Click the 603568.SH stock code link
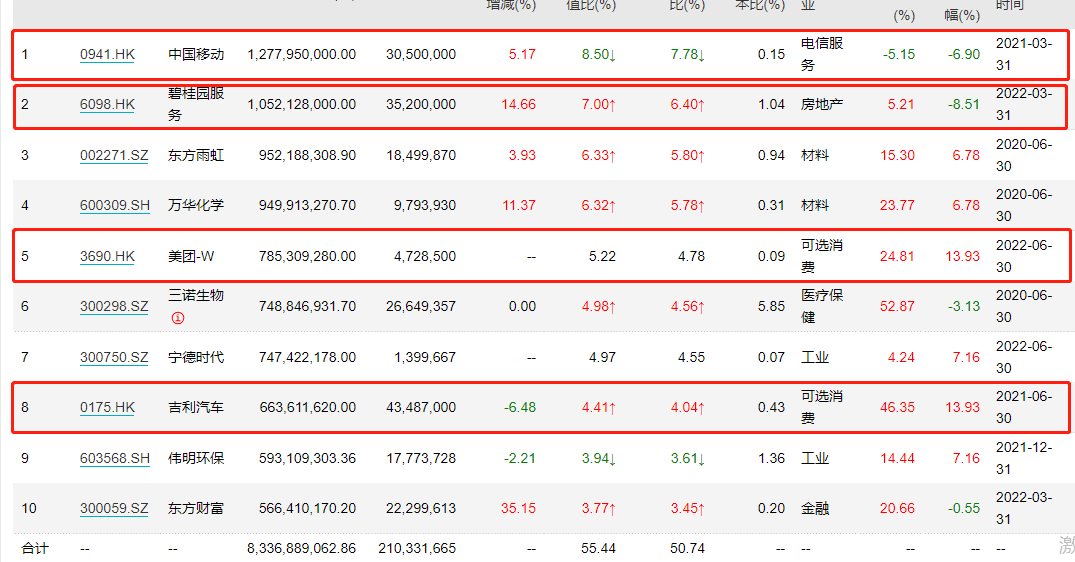 [114, 458]
